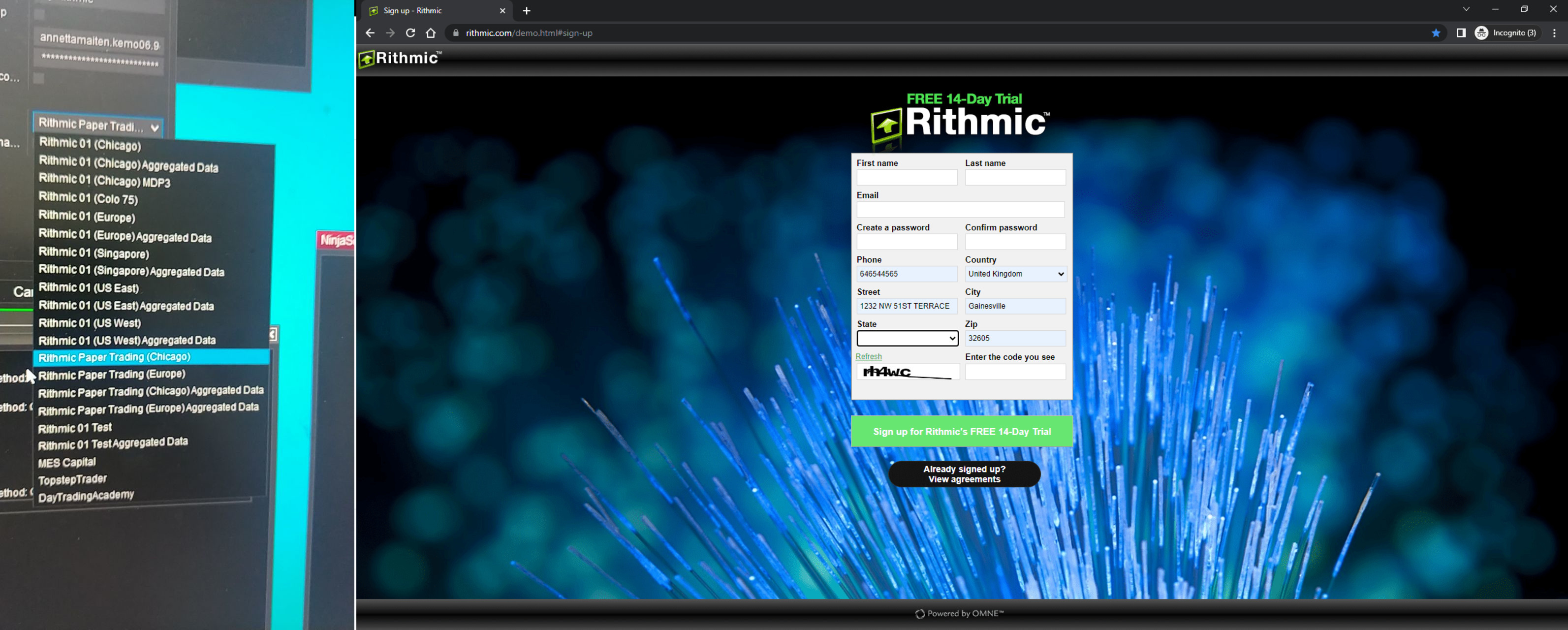Expand the State dropdown
The image size is (1568, 630).
907,339
